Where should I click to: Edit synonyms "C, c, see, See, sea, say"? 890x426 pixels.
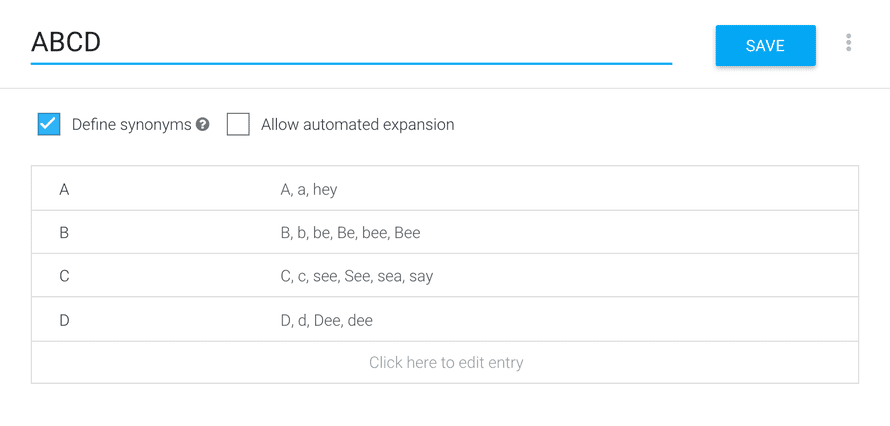pos(356,277)
